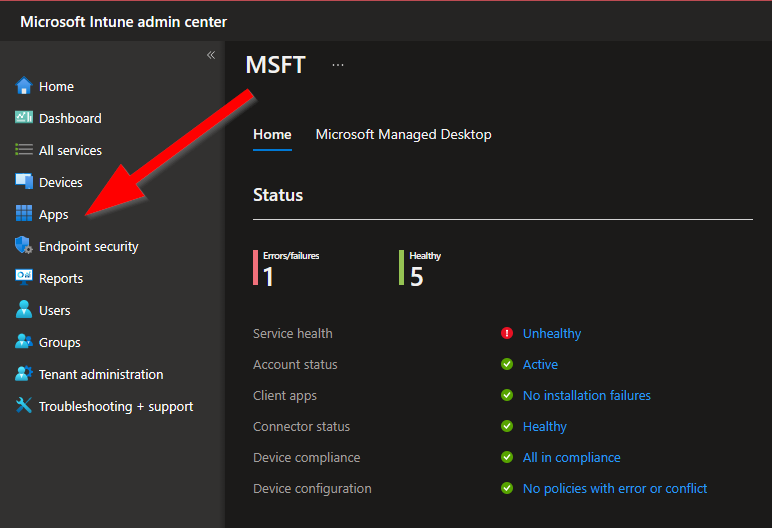This screenshot has height=528, width=772.
Task: Open the Home sidebar menu item
Action: [56, 86]
